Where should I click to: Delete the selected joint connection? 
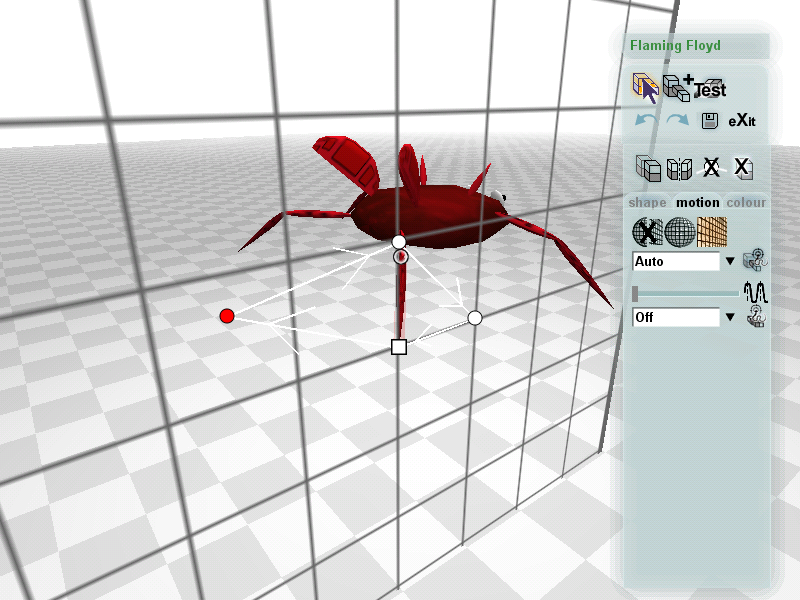711,167
